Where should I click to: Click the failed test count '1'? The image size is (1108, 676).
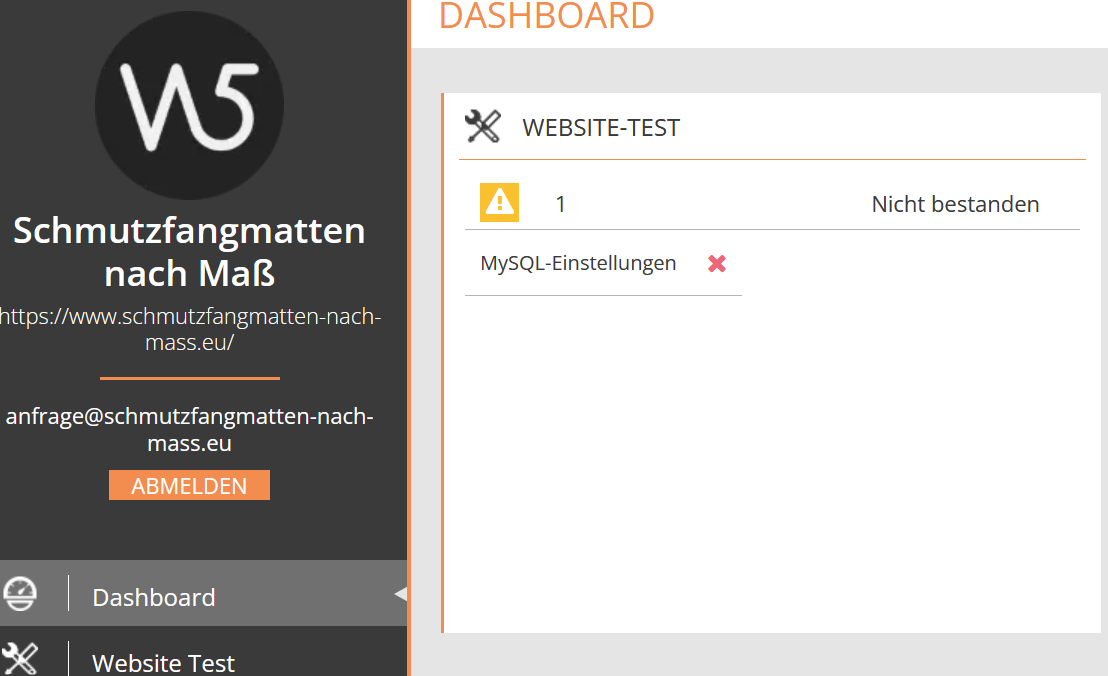point(560,205)
